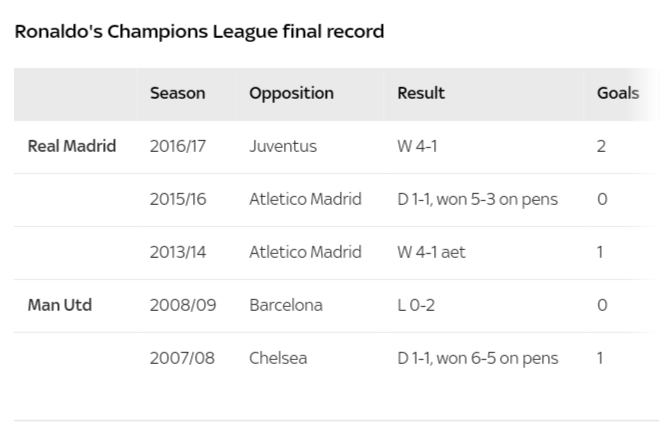Screen dimensions: 667x427
Task: Click the Goals column header
Action: [618, 93]
